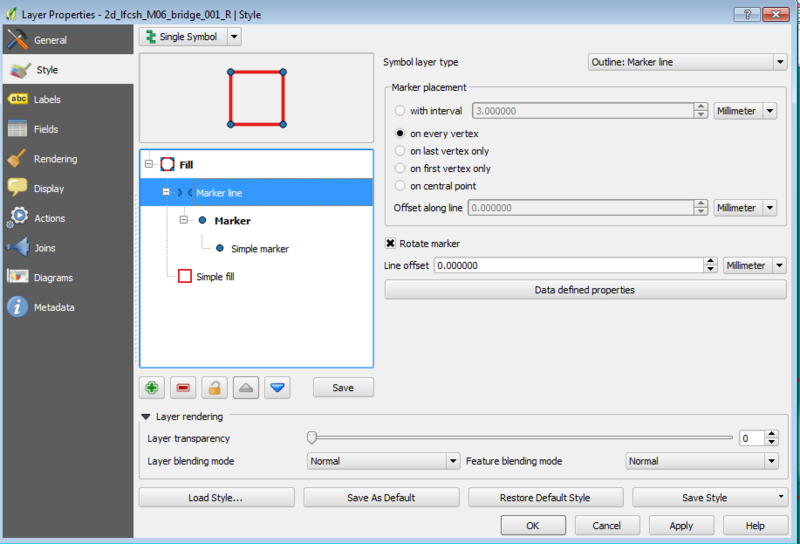Click the red remove symbol layer icon

click(184, 387)
